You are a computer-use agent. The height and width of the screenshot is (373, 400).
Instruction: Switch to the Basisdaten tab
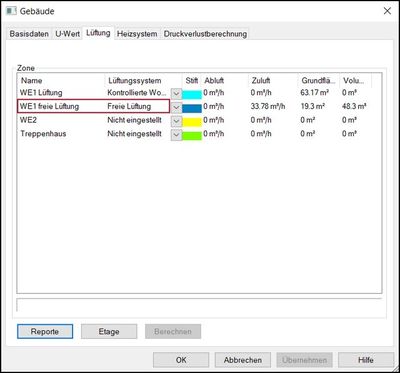(x=29, y=34)
